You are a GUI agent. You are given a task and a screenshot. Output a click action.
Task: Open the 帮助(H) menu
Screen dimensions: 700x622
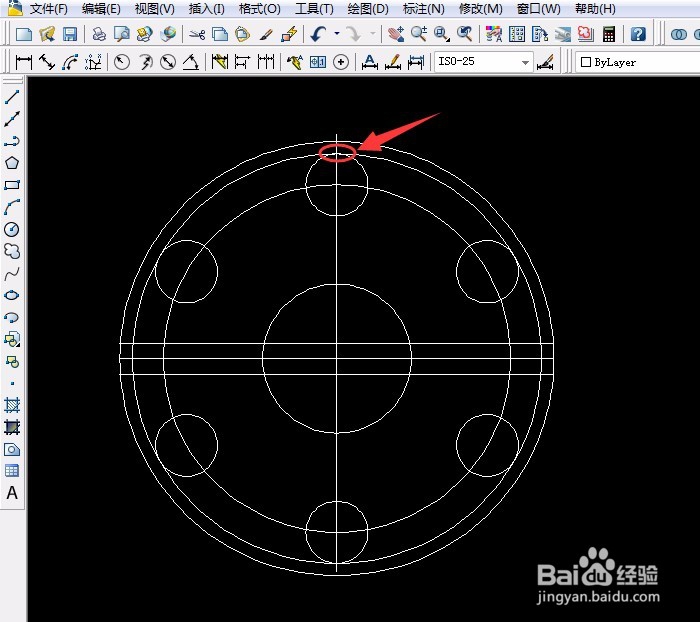pos(595,8)
